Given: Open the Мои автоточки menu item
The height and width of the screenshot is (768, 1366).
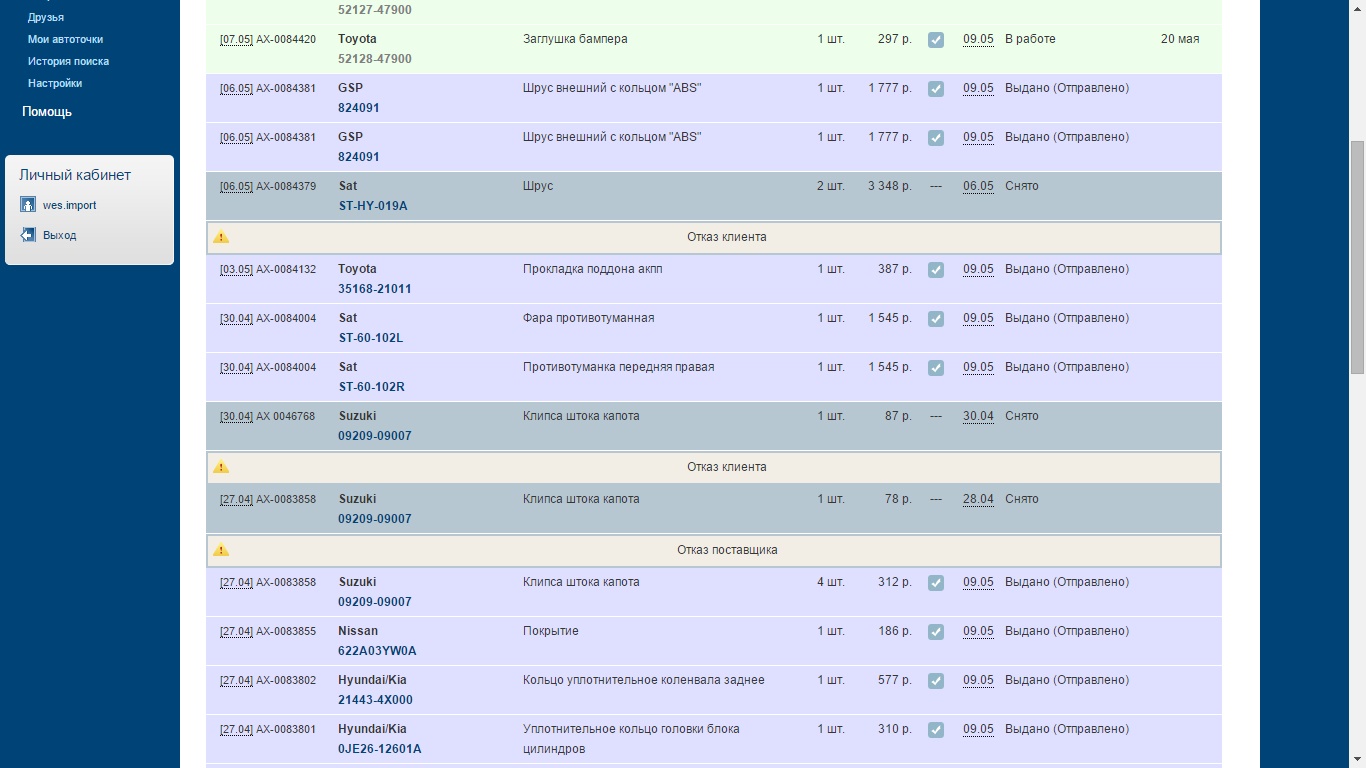Looking at the screenshot, I should (x=65, y=39).
